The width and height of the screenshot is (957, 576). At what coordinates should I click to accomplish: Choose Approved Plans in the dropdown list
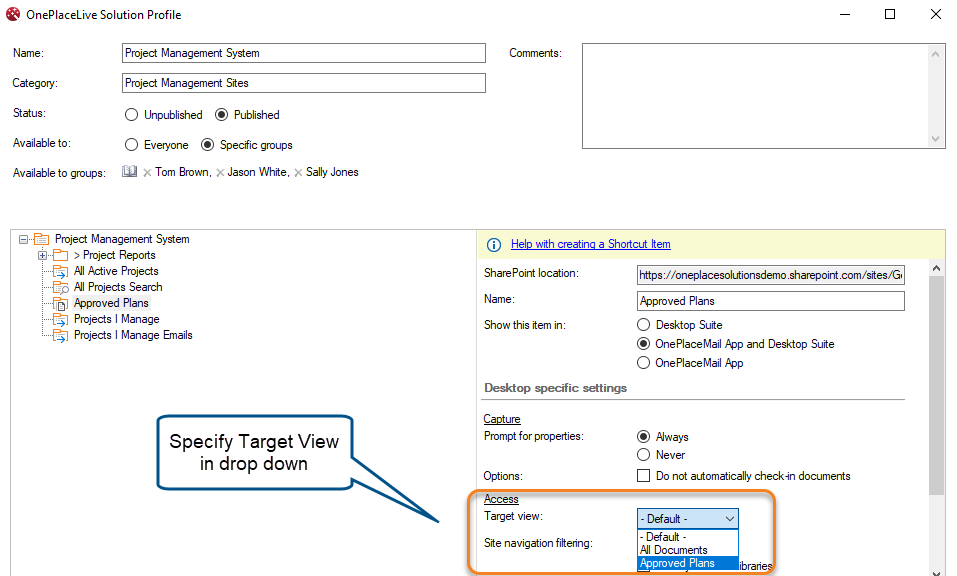(678, 563)
